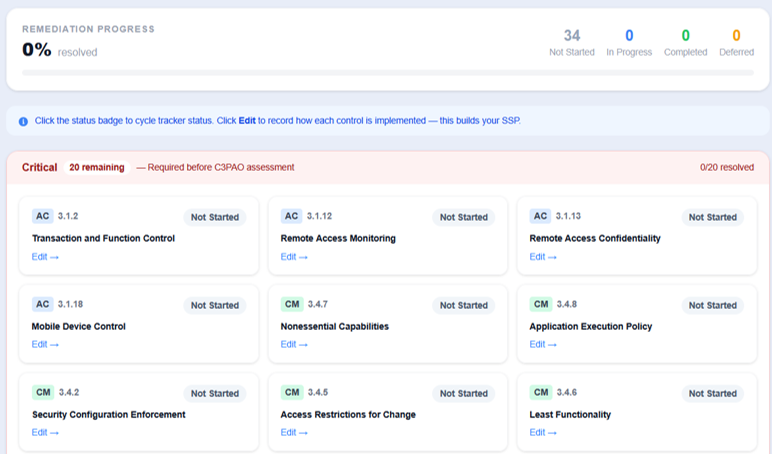The height and width of the screenshot is (454, 772).
Task: Cycle status badge for 3.4.2 Security Configuration Enforcement
Action: [215, 393]
